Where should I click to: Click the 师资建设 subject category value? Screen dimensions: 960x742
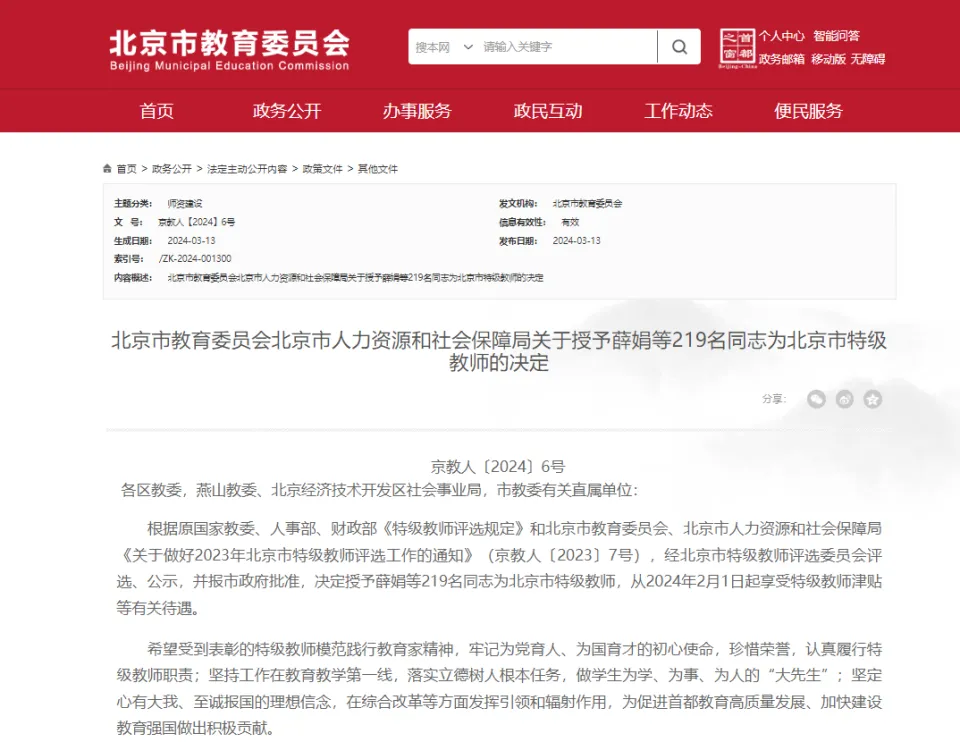pyautogui.click(x=184, y=203)
